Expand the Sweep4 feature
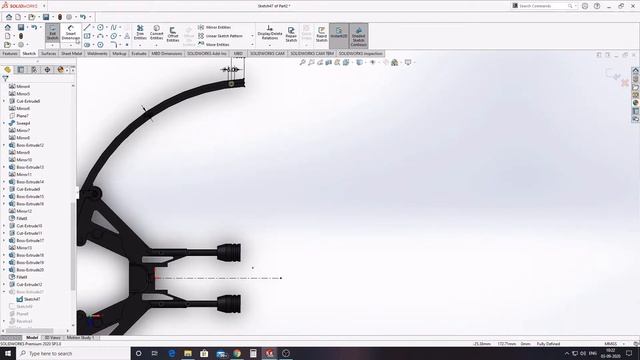Image resolution: width=640 pixels, height=360 pixels. (x=4, y=123)
